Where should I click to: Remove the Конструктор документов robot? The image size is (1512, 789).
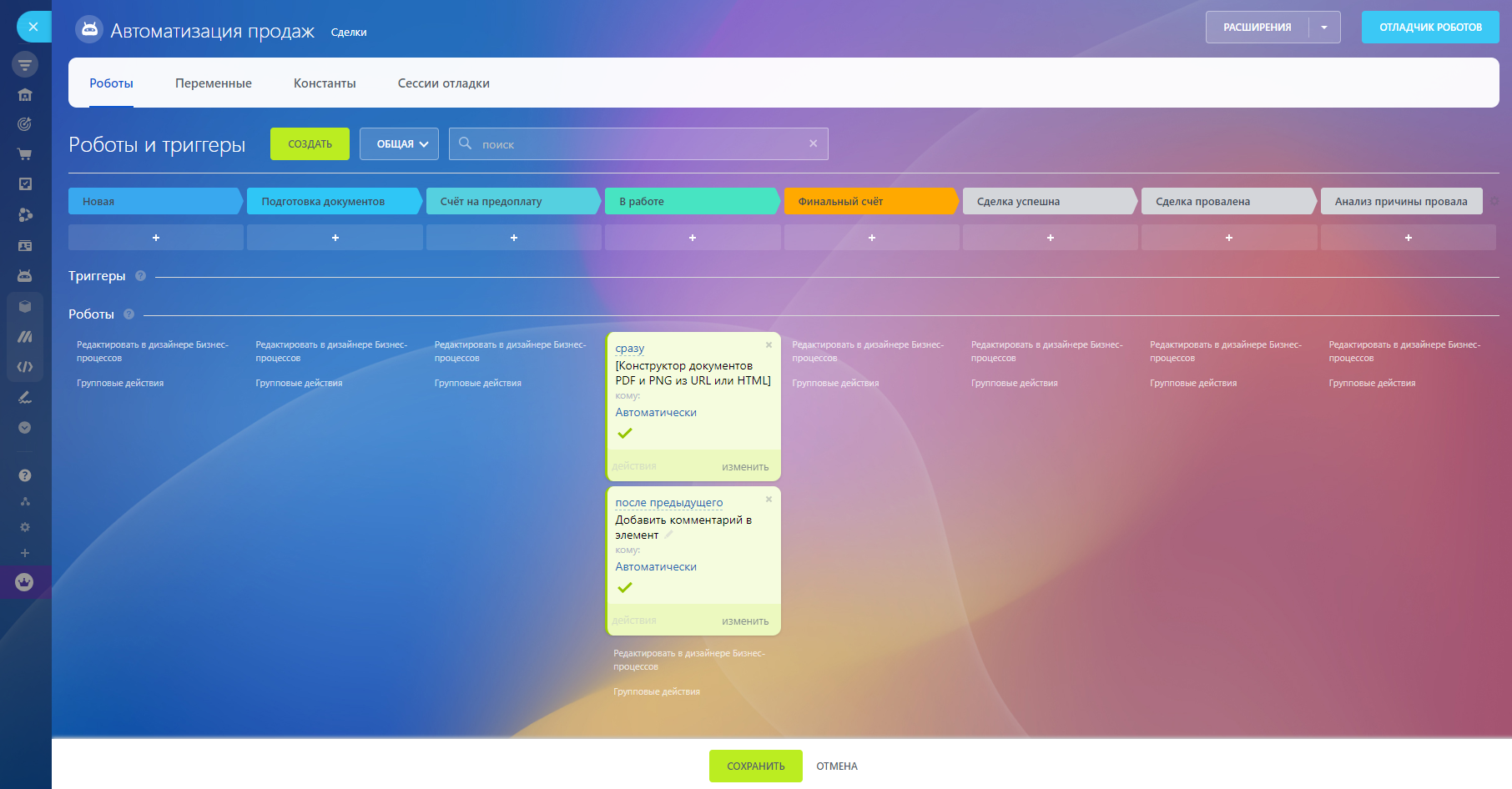click(769, 344)
